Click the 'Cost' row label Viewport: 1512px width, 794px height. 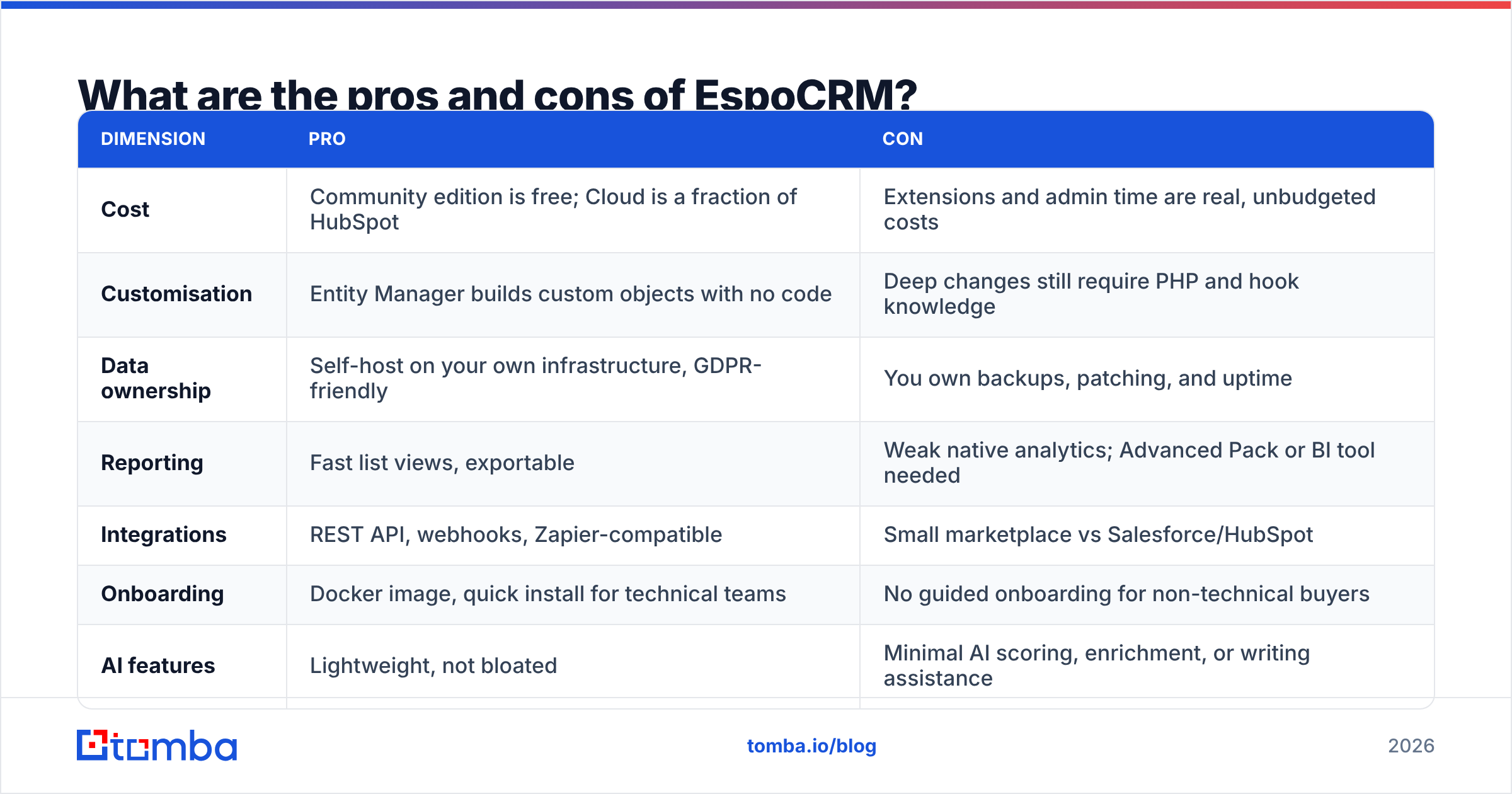125,209
